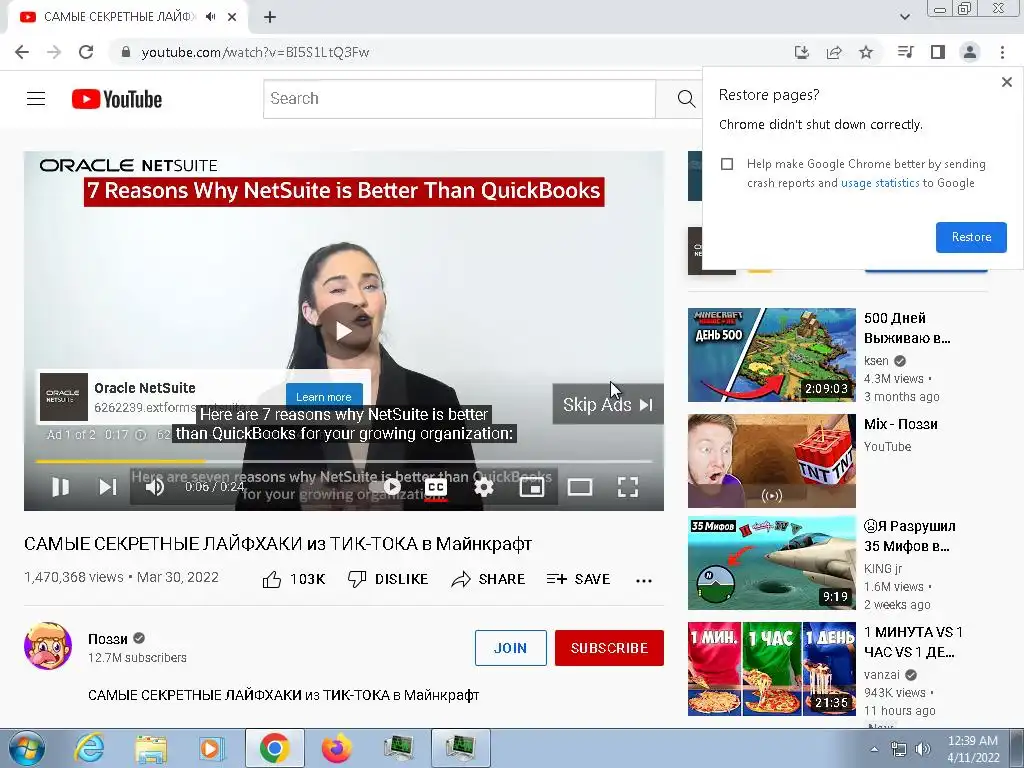Image resolution: width=1024 pixels, height=768 pixels.
Task: Click the JOIN channel button
Action: pyautogui.click(x=511, y=648)
